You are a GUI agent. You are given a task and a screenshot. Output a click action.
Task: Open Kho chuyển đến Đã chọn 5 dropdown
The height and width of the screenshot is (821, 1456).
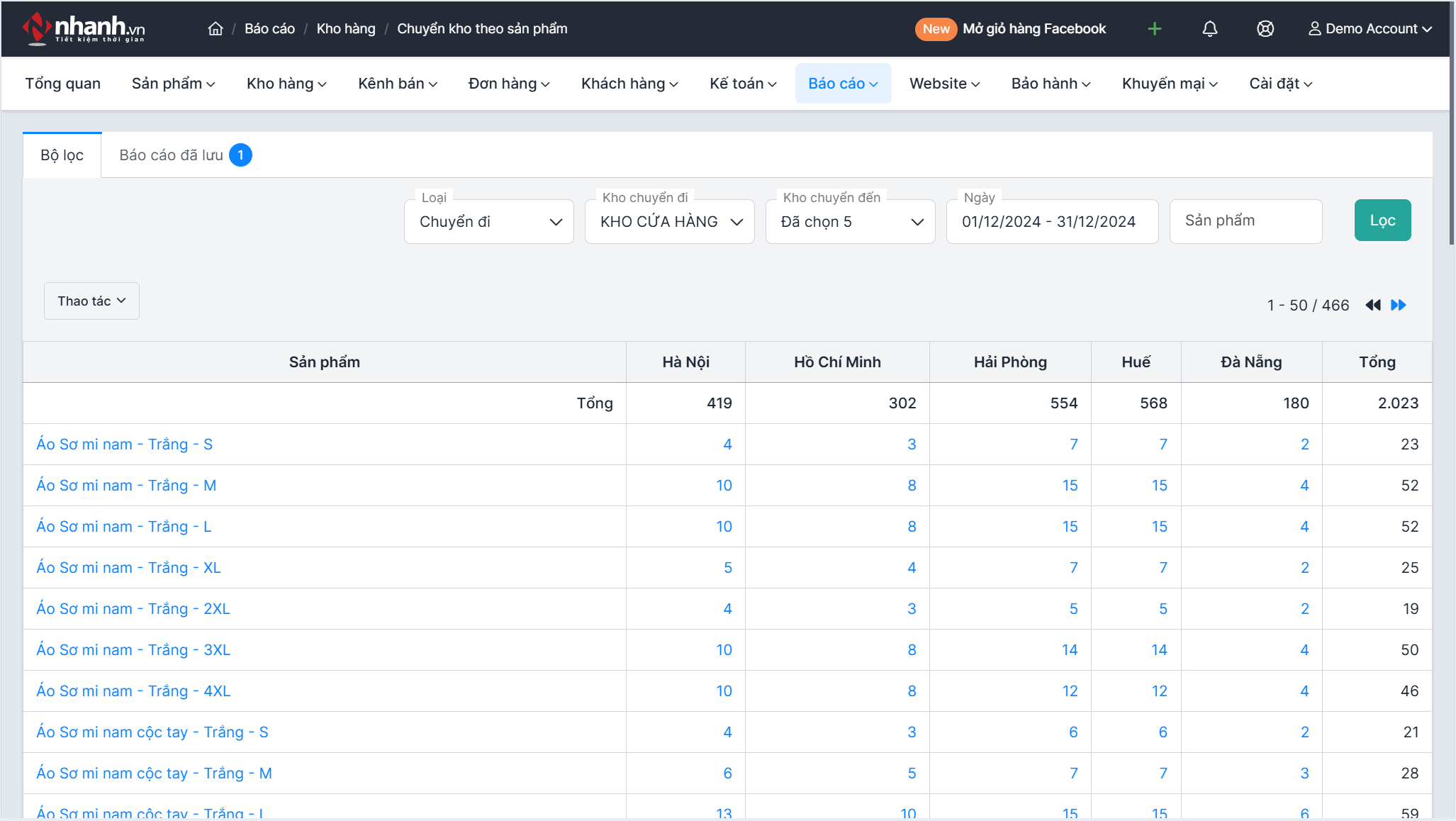point(851,222)
